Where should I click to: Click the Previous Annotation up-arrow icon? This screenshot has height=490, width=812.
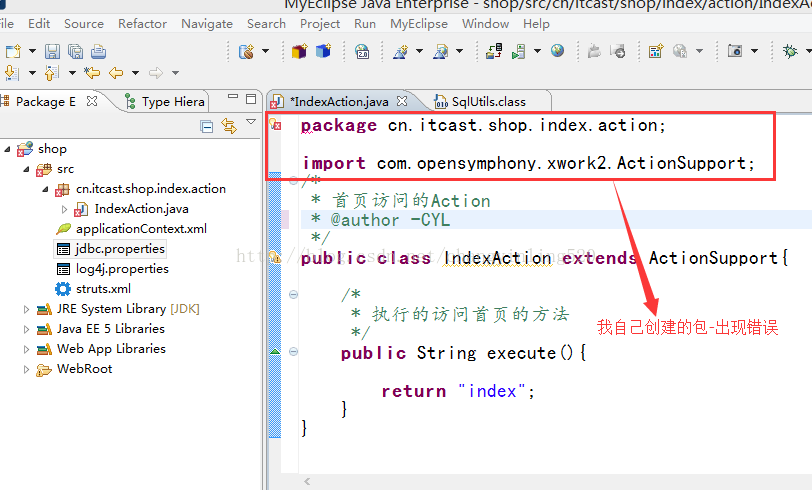pos(52,73)
